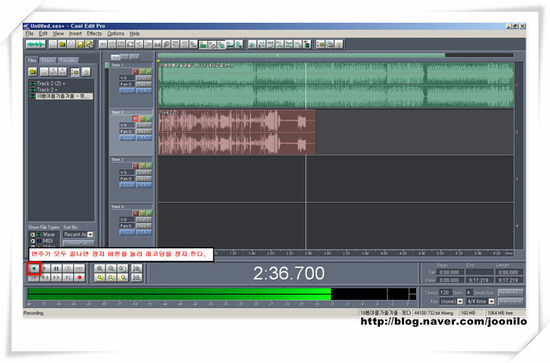Toggle Solo on Track 1
This screenshot has width=550, height=363.
[142, 72]
